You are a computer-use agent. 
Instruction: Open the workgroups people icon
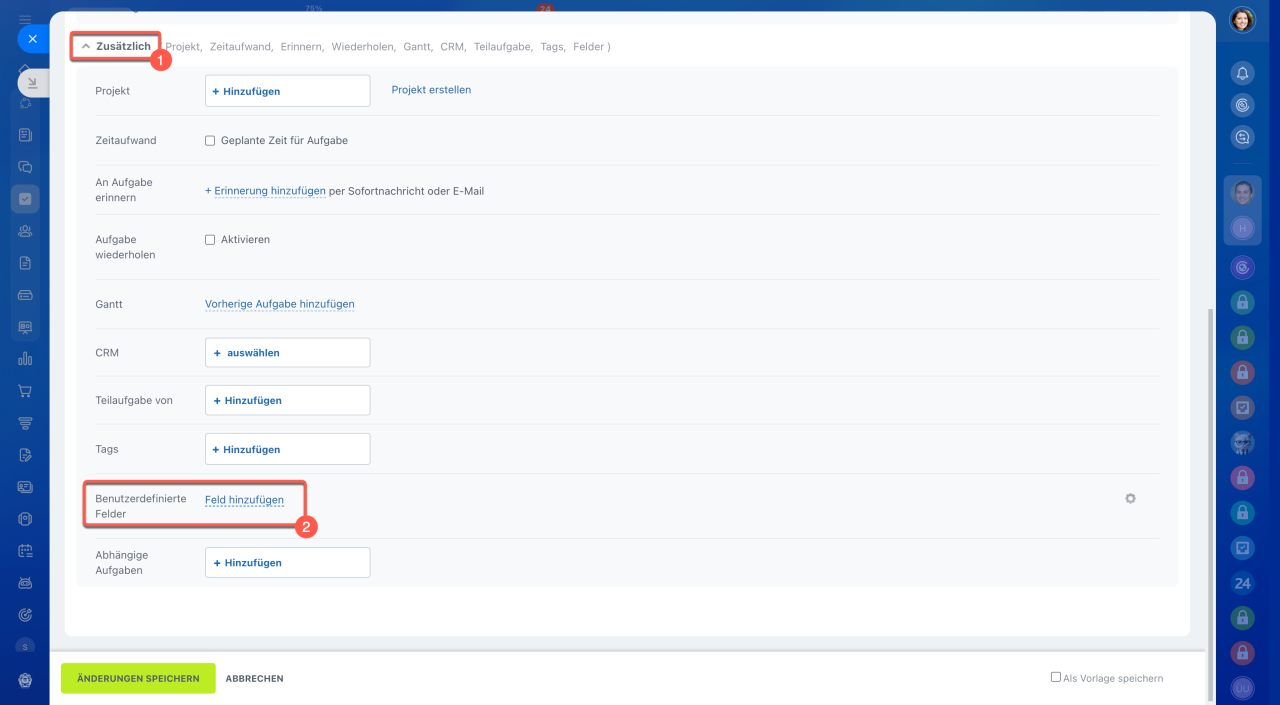(x=25, y=231)
